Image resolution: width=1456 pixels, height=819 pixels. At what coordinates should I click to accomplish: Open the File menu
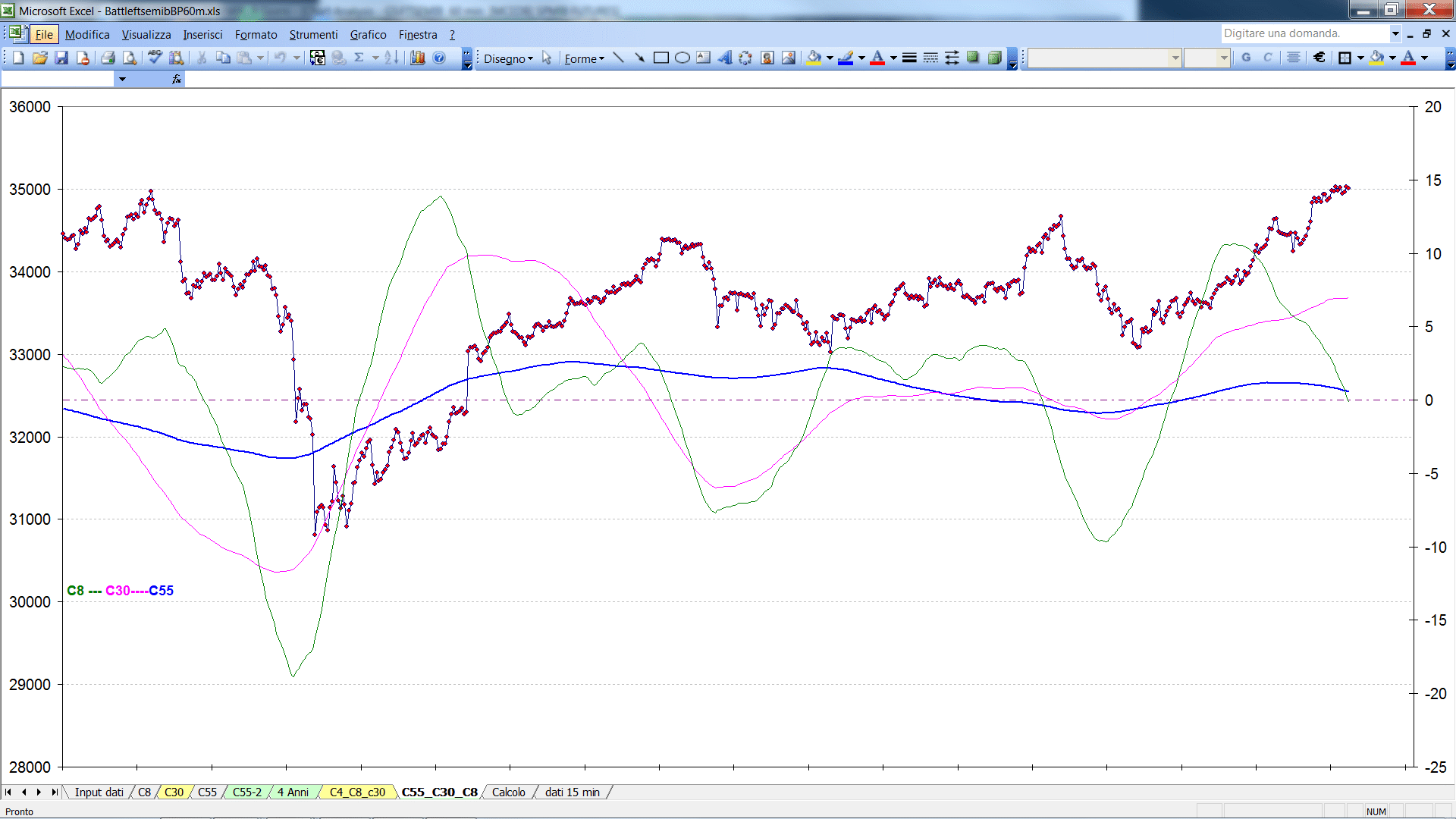point(44,35)
